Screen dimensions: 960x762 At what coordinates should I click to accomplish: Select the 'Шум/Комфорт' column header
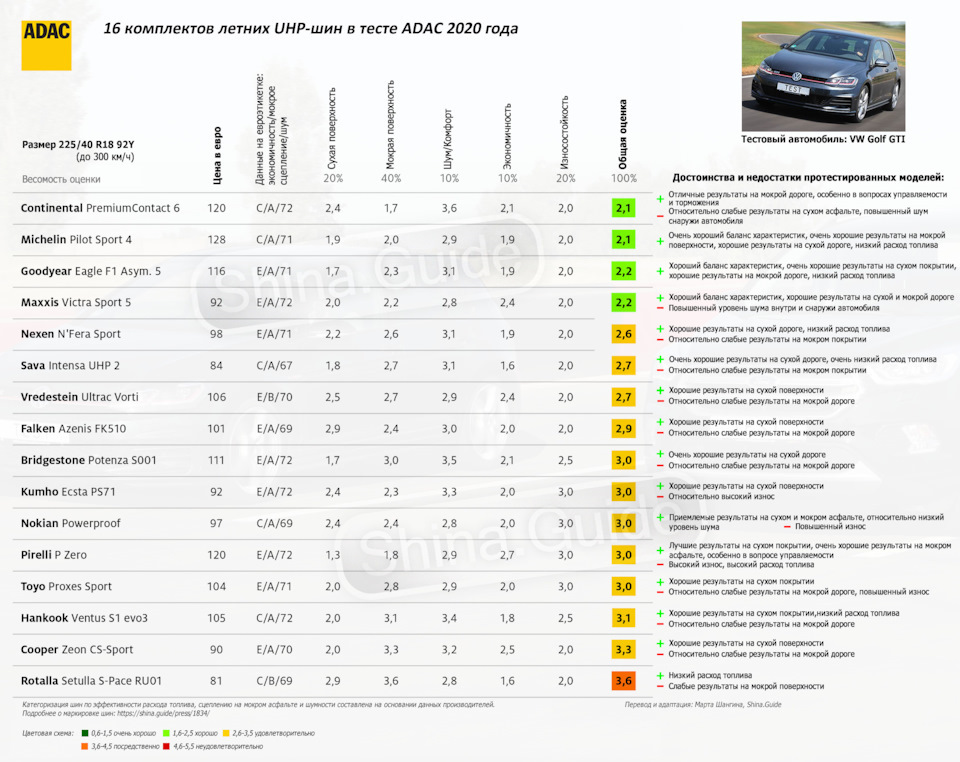point(448,140)
